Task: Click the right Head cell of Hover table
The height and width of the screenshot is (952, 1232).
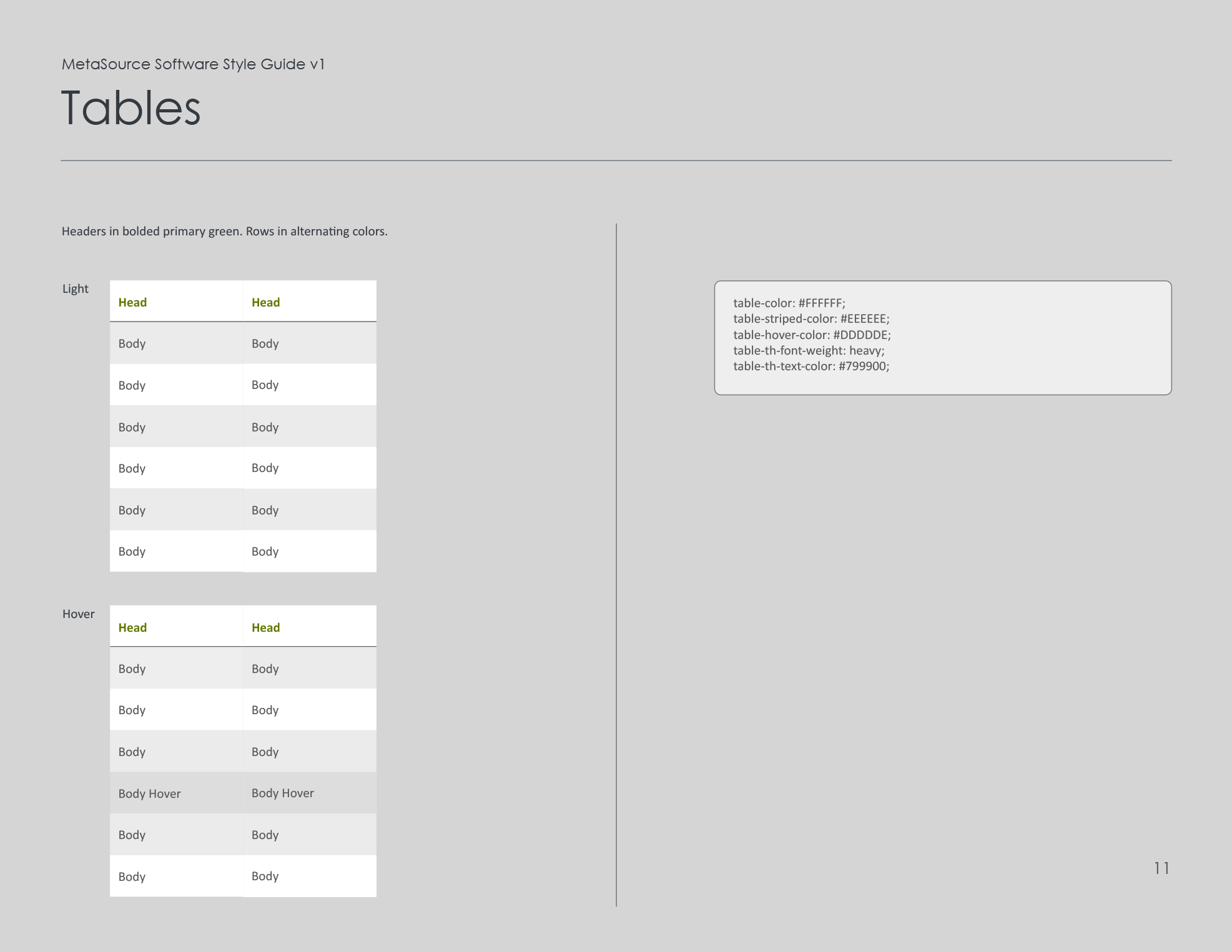Action: pos(265,627)
